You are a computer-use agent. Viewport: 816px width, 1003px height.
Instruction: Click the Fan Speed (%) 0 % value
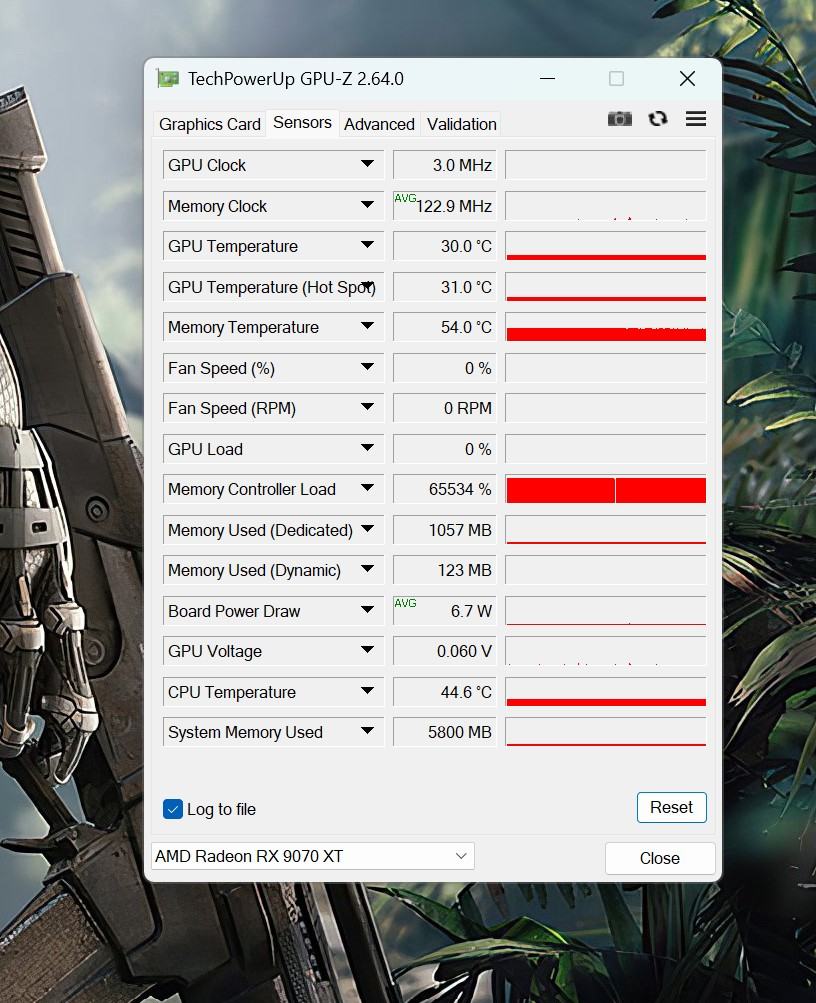[x=444, y=368]
